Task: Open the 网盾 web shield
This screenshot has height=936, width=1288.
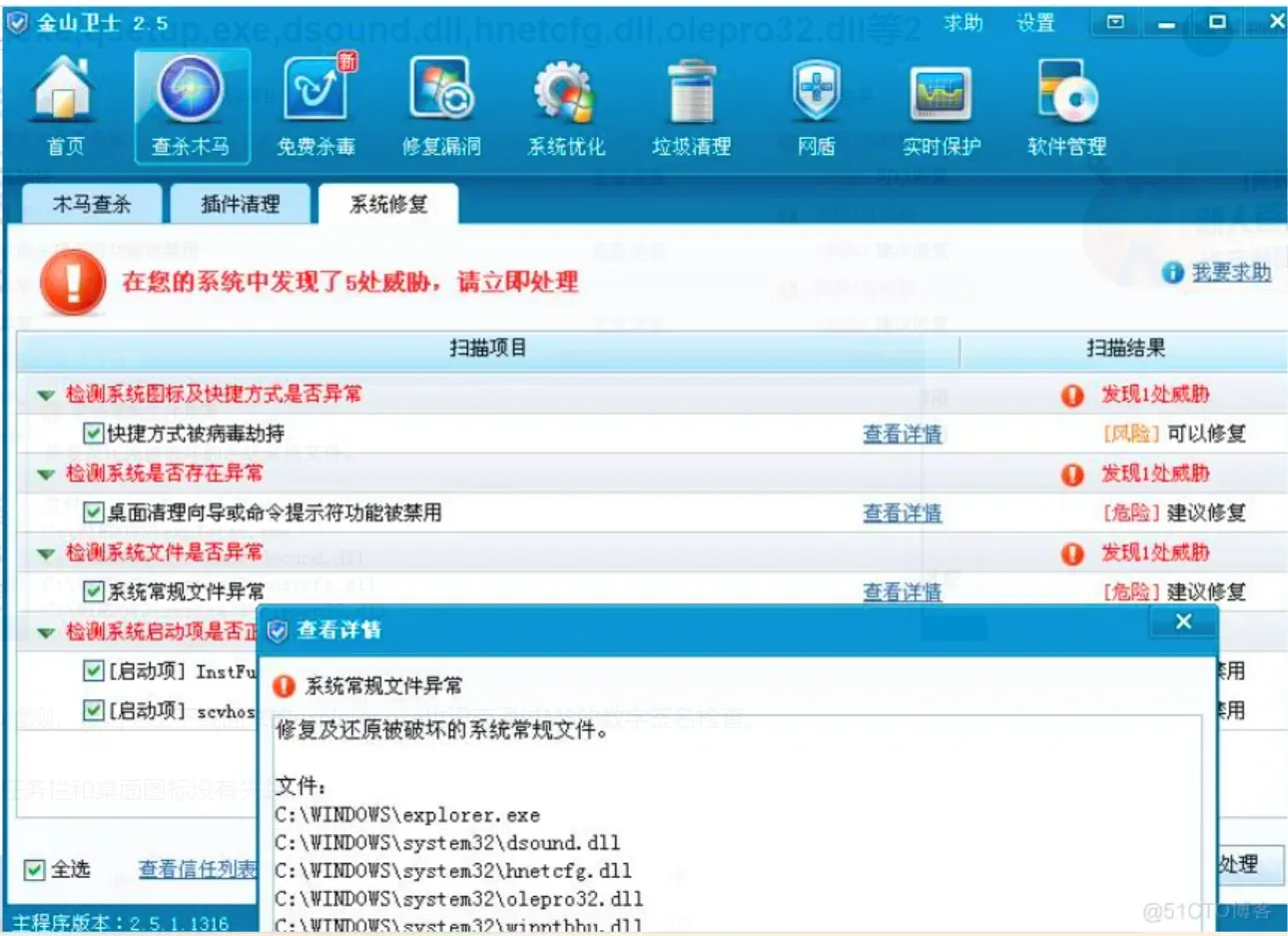Action: 817,104
